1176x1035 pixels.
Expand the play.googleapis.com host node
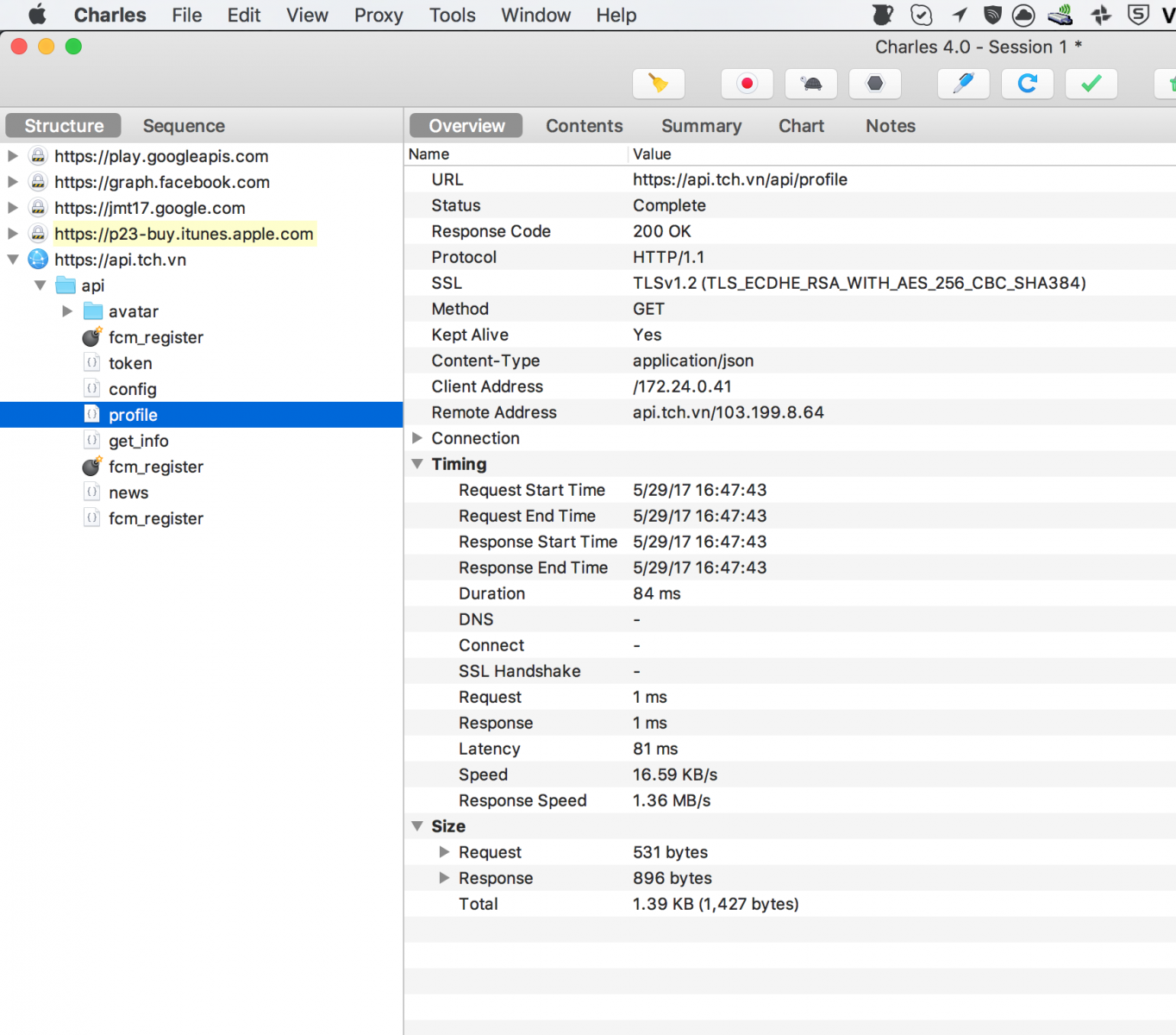point(13,156)
